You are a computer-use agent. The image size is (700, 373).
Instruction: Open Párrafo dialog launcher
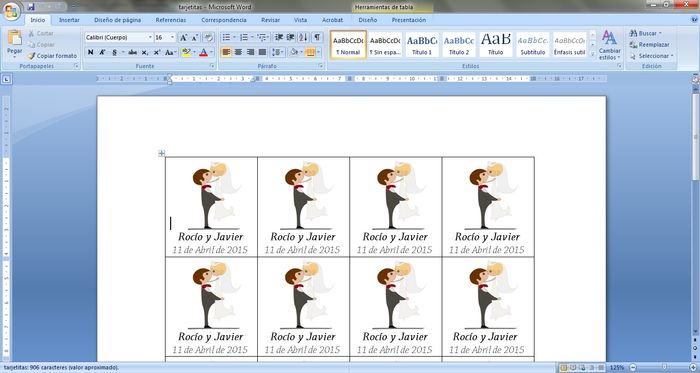pos(321,66)
